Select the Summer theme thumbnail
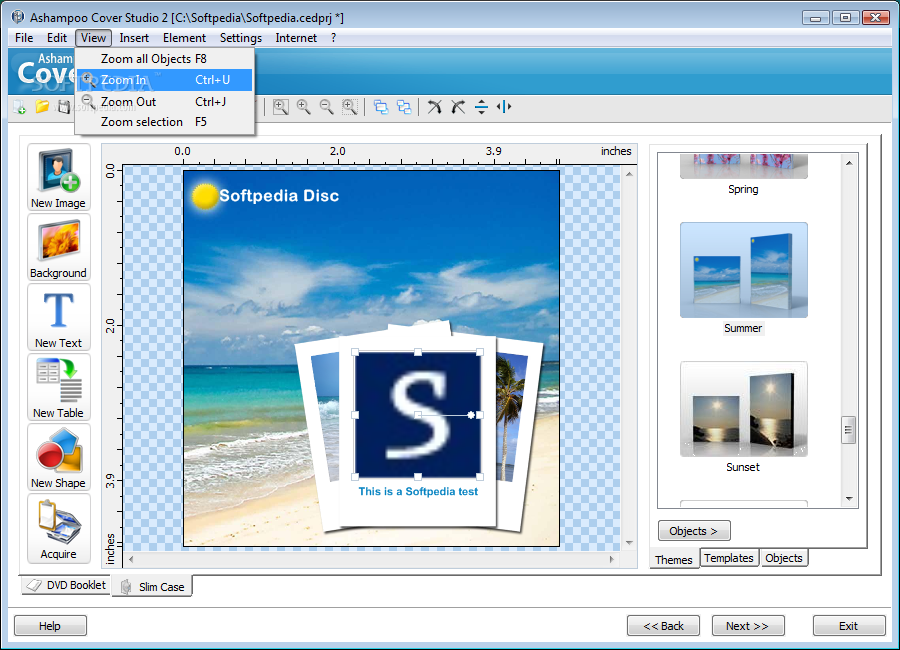The width and height of the screenshot is (900, 650). [744, 270]
